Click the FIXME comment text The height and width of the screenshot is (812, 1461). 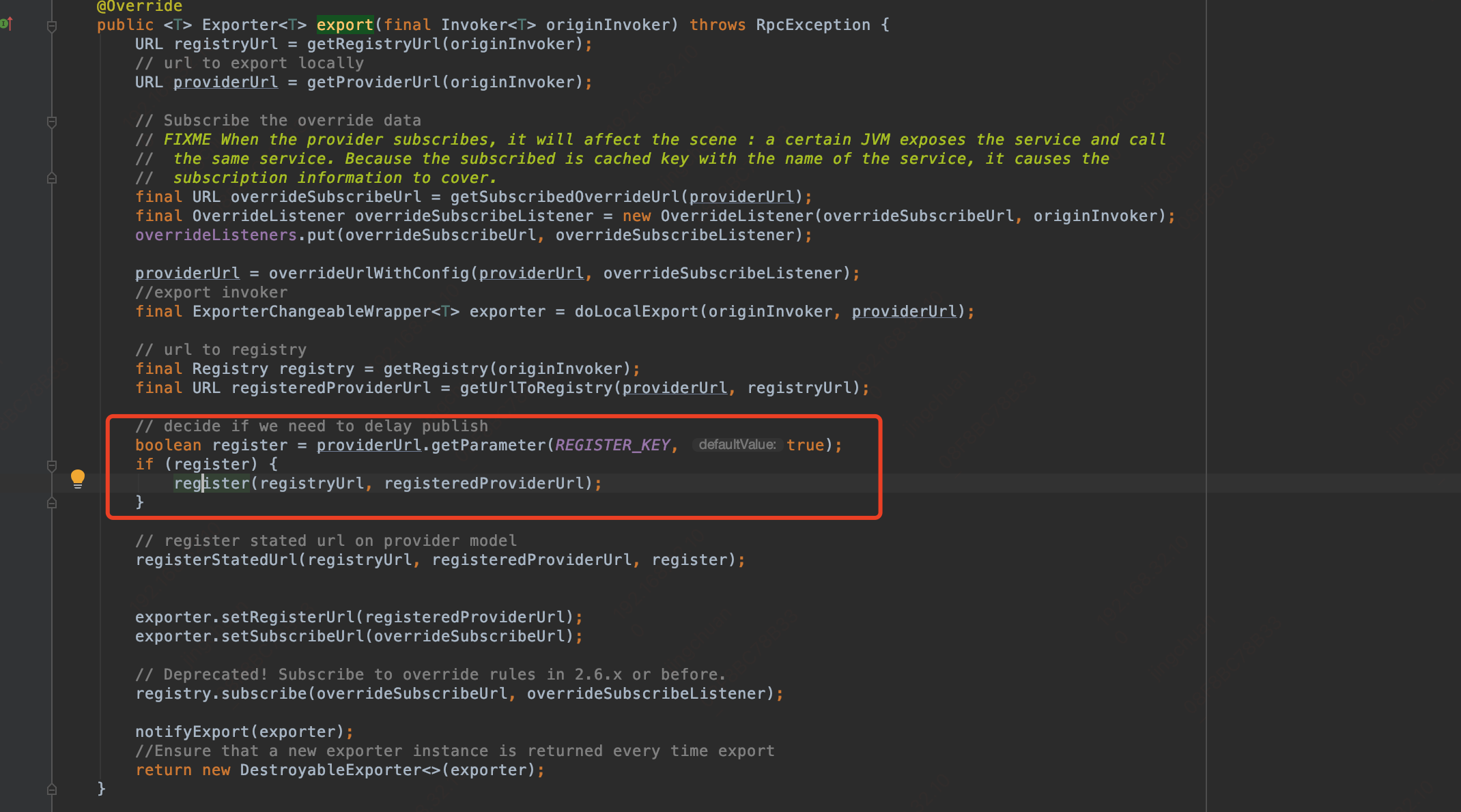(186, 140)
